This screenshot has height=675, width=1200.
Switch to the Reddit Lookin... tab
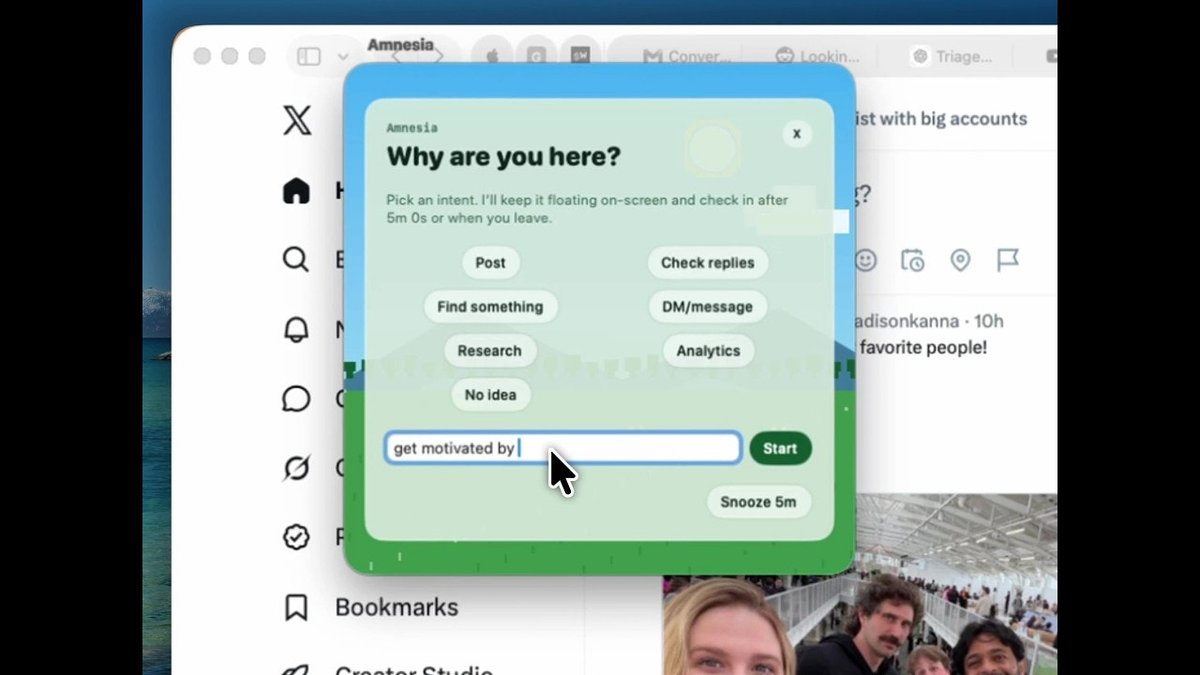(x=817, y=57)
